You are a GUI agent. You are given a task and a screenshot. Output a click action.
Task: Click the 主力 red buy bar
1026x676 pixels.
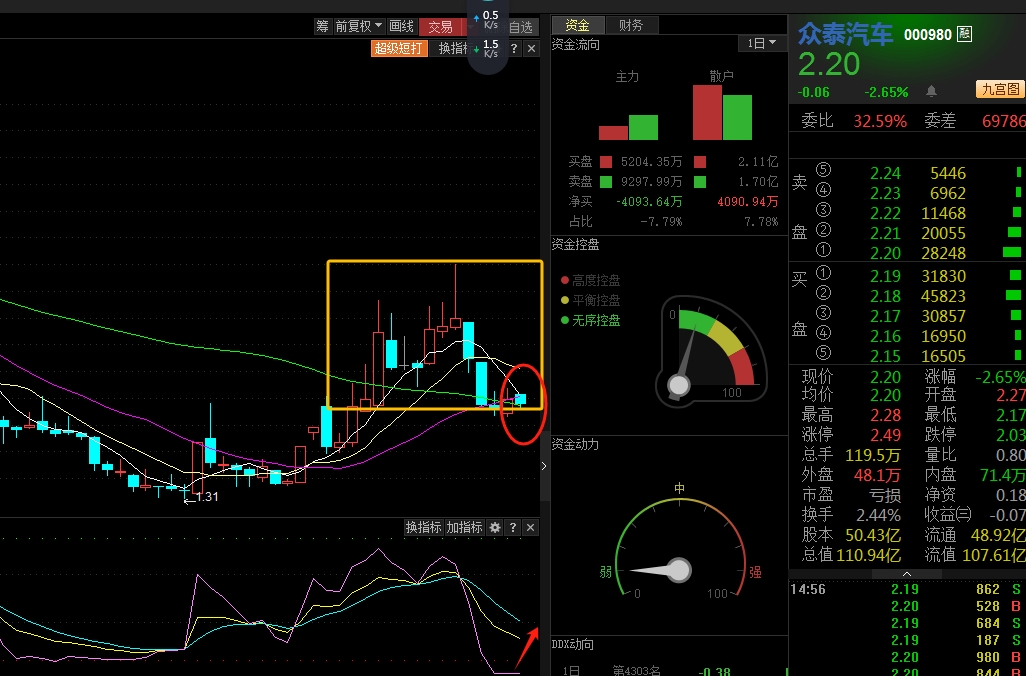(613, 133)
